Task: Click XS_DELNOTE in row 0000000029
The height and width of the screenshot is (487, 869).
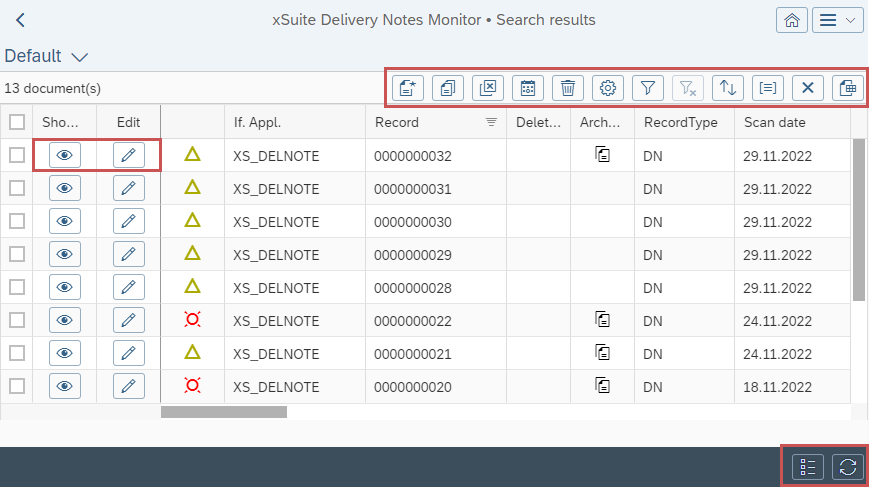Action: tap(276, 255)
